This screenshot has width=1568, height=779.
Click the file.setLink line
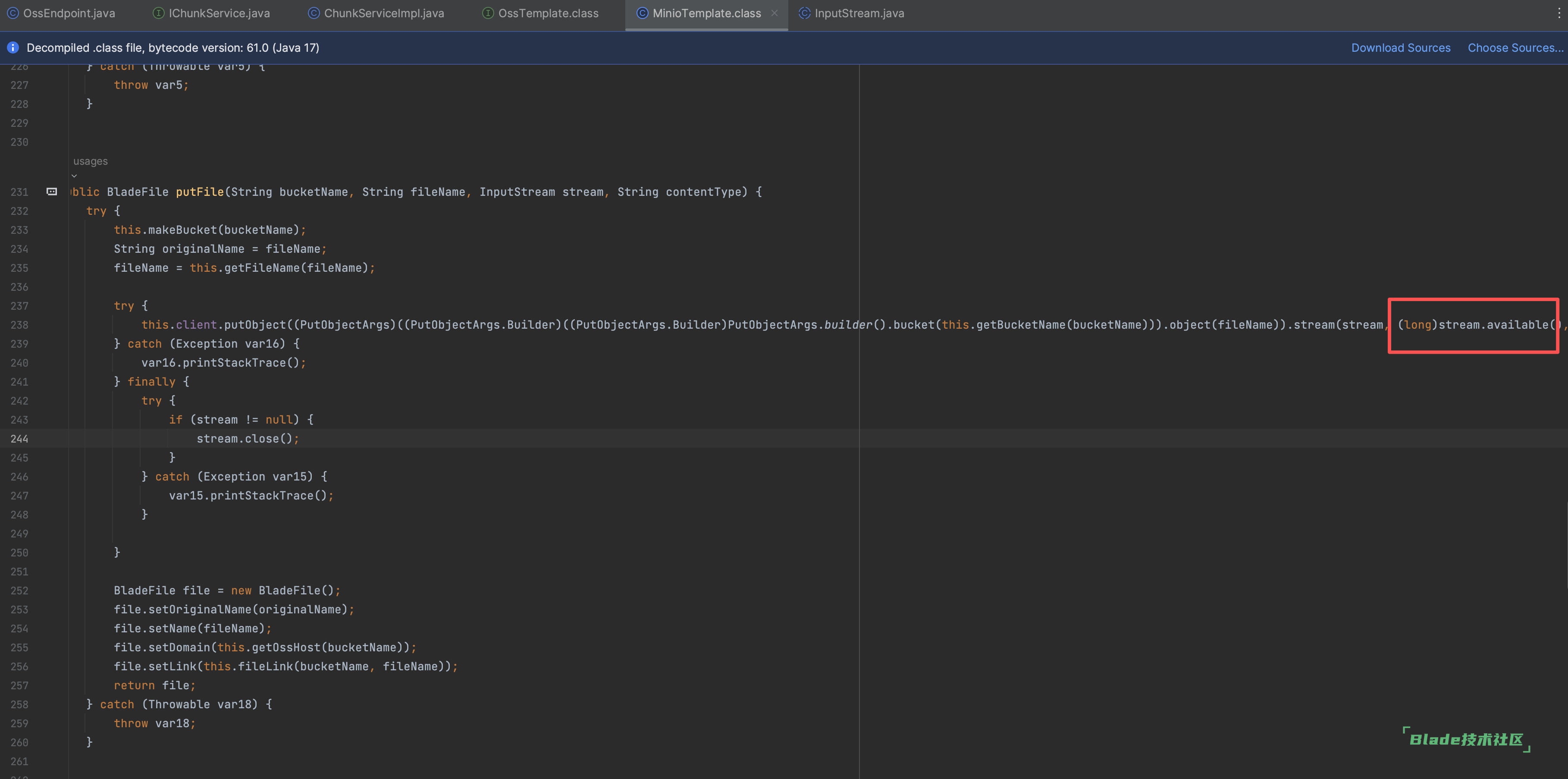(x=285, y=666)
